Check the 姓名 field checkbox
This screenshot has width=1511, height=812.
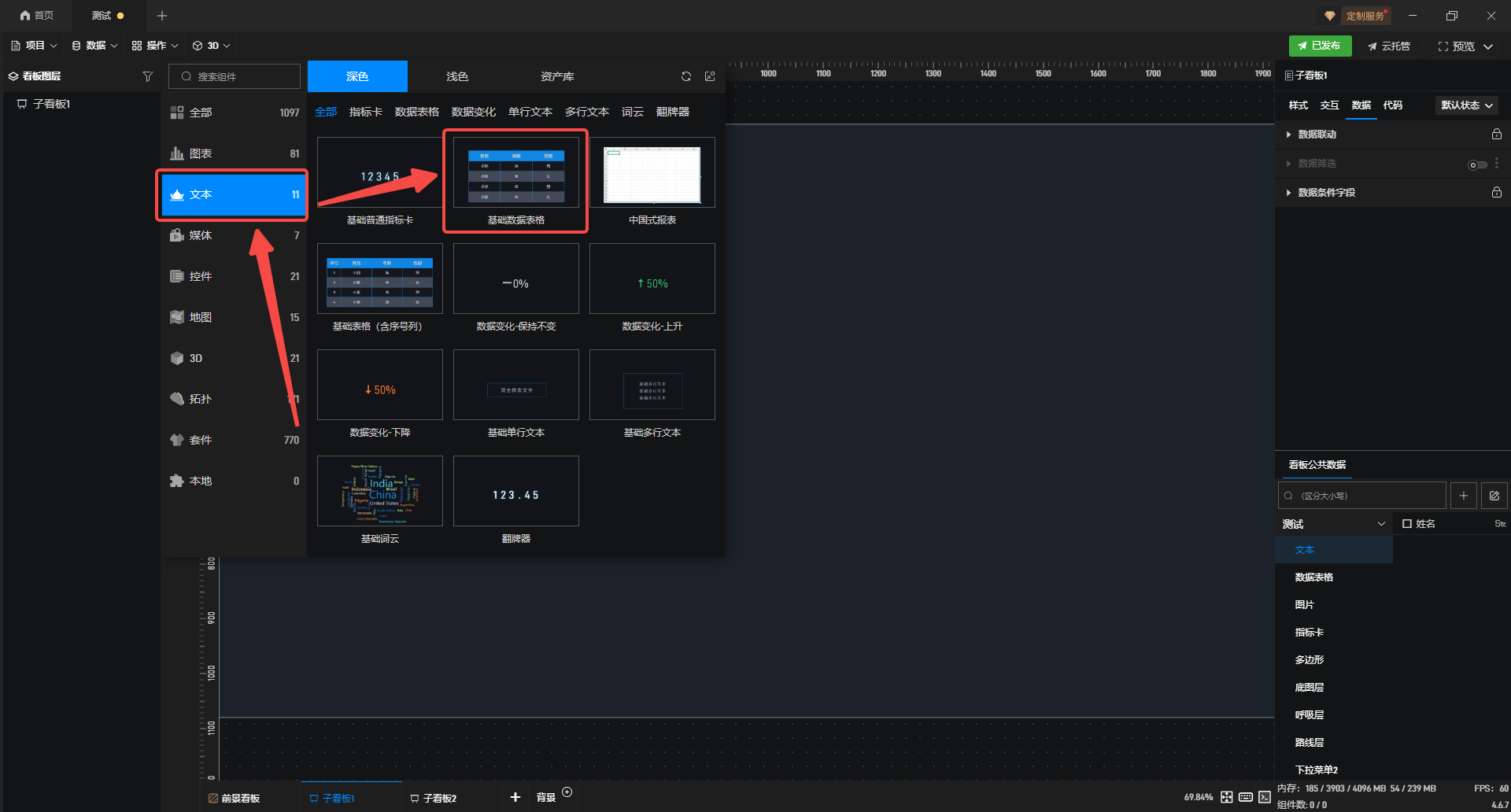click(x=1407, y=524)
